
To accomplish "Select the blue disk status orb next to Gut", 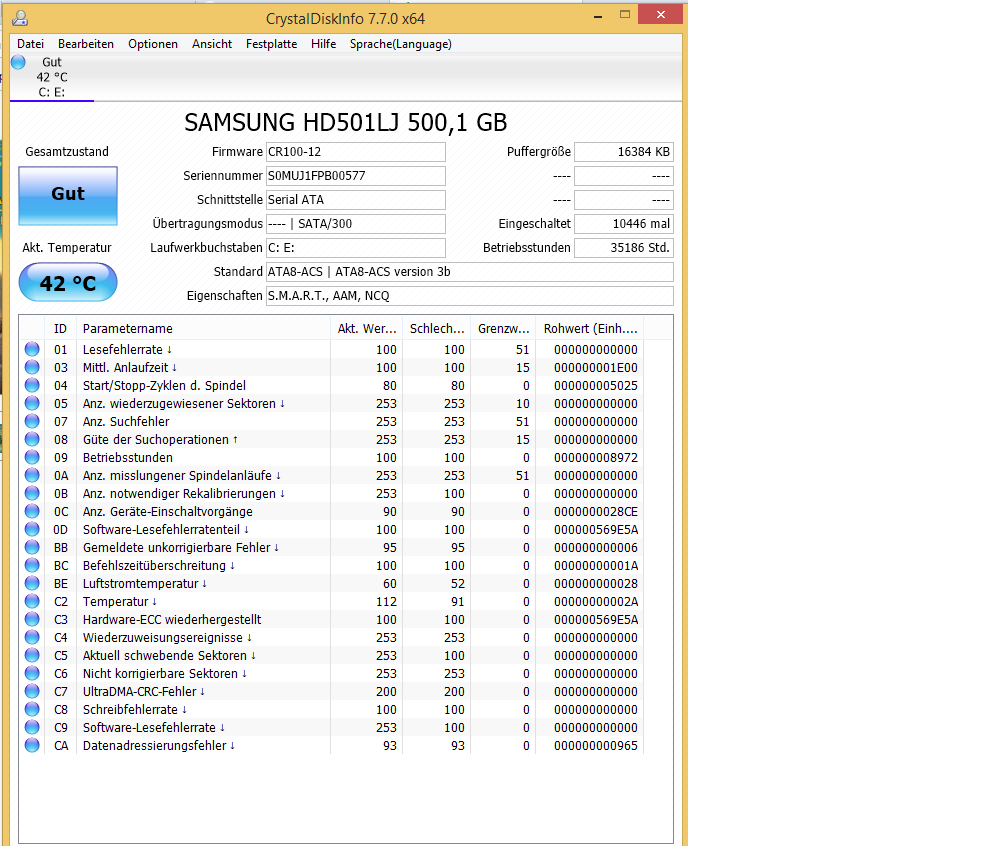I will [18, 62].
